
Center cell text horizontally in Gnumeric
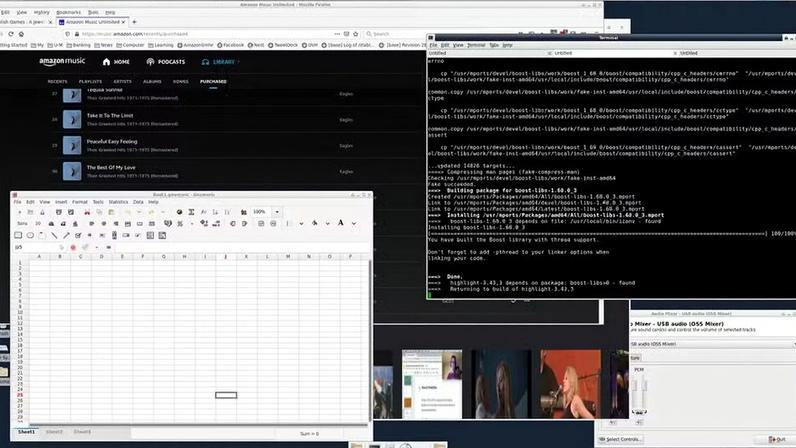click(104, 223)
